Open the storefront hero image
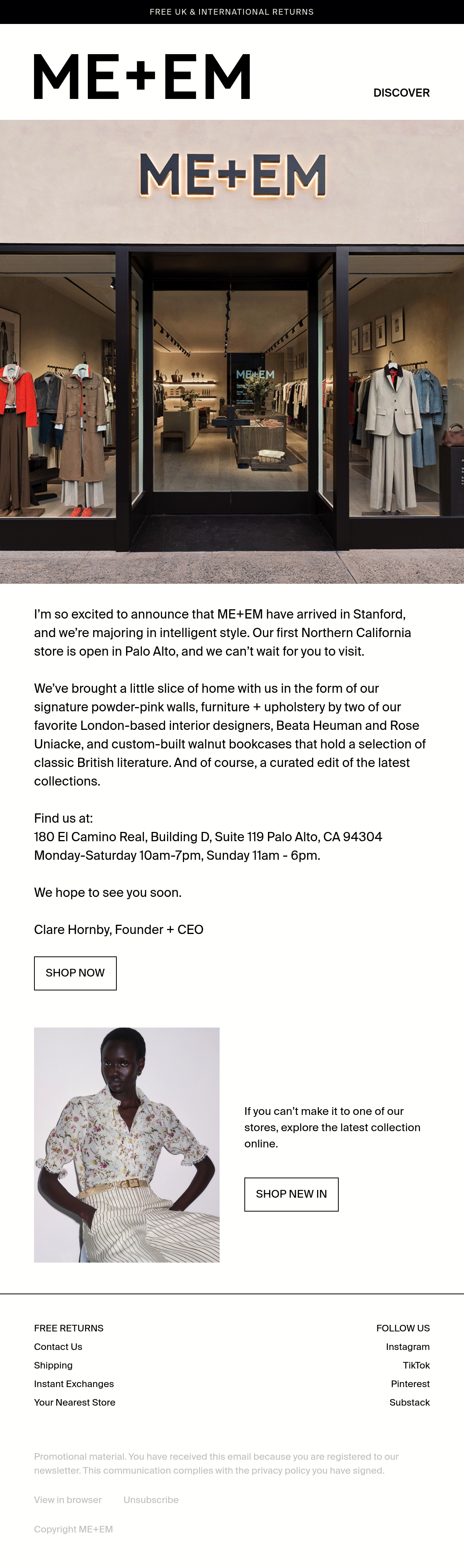The height and width of the screenshot is (1568, 464). tap(232, 351)
